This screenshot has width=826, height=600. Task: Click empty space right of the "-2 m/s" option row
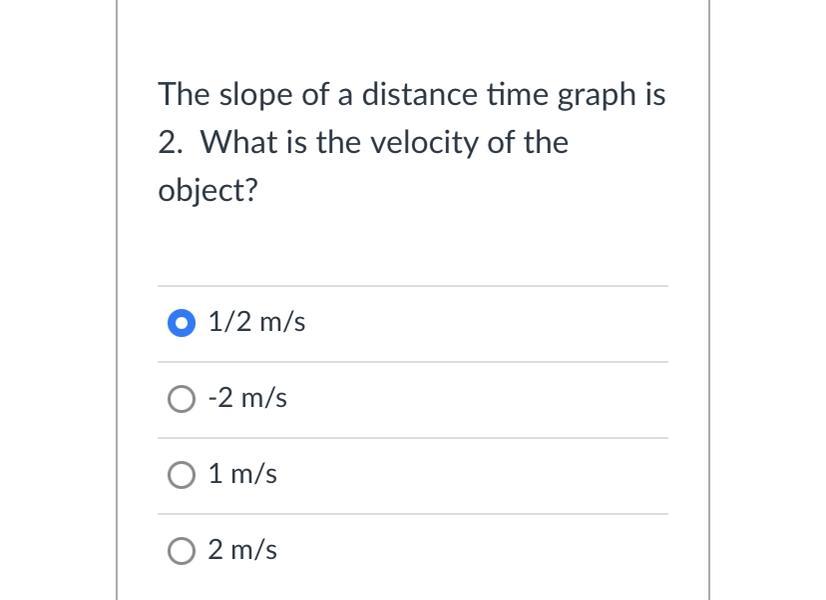(480, 398)
